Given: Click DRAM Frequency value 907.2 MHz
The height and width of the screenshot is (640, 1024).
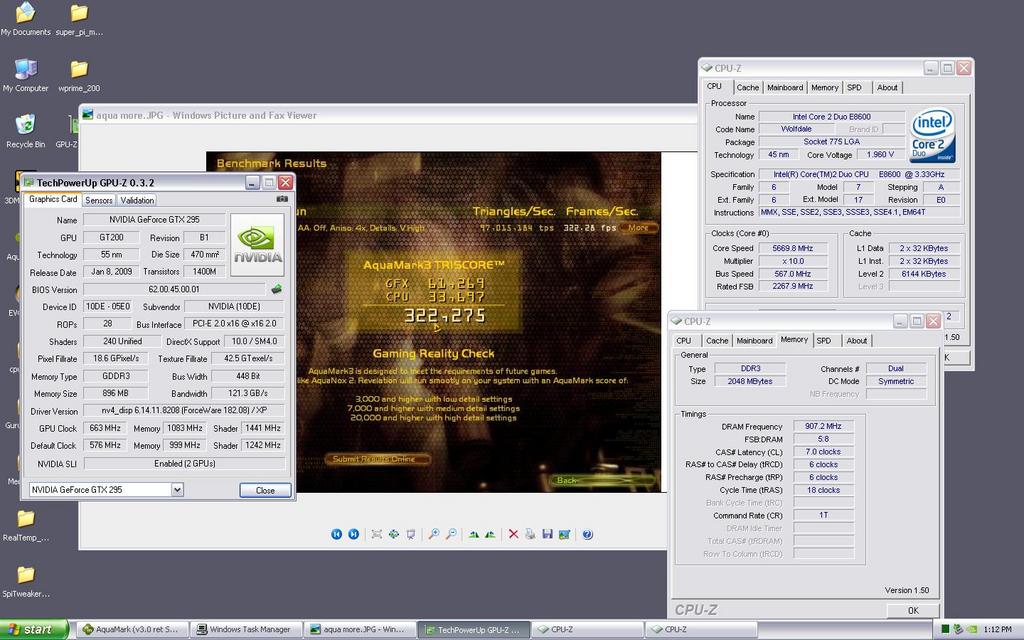Looking at the screenshot, I should click(x=824, y=426).
